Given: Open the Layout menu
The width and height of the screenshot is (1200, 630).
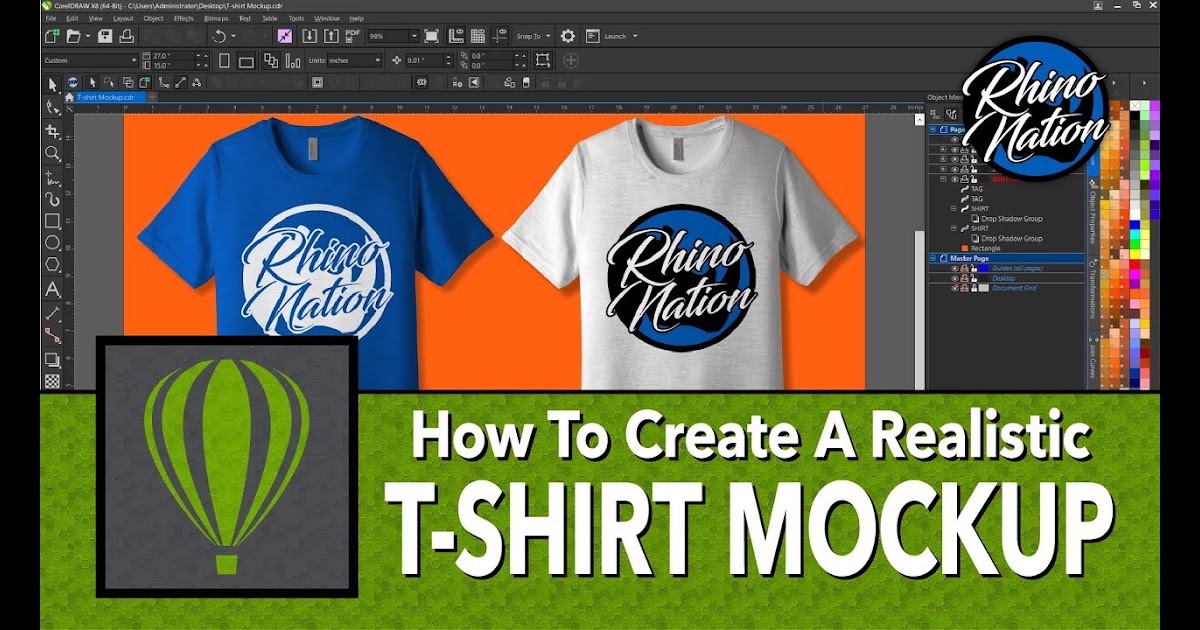Looking at the screenshot, I should pyautogui.click(x=123, y=18).
